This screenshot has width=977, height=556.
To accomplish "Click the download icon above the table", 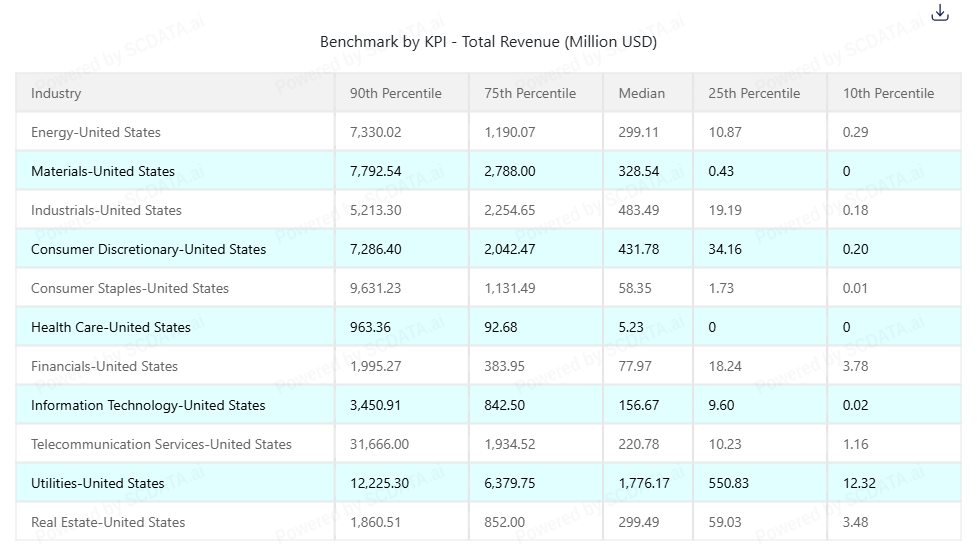I will tap(939, 13).
